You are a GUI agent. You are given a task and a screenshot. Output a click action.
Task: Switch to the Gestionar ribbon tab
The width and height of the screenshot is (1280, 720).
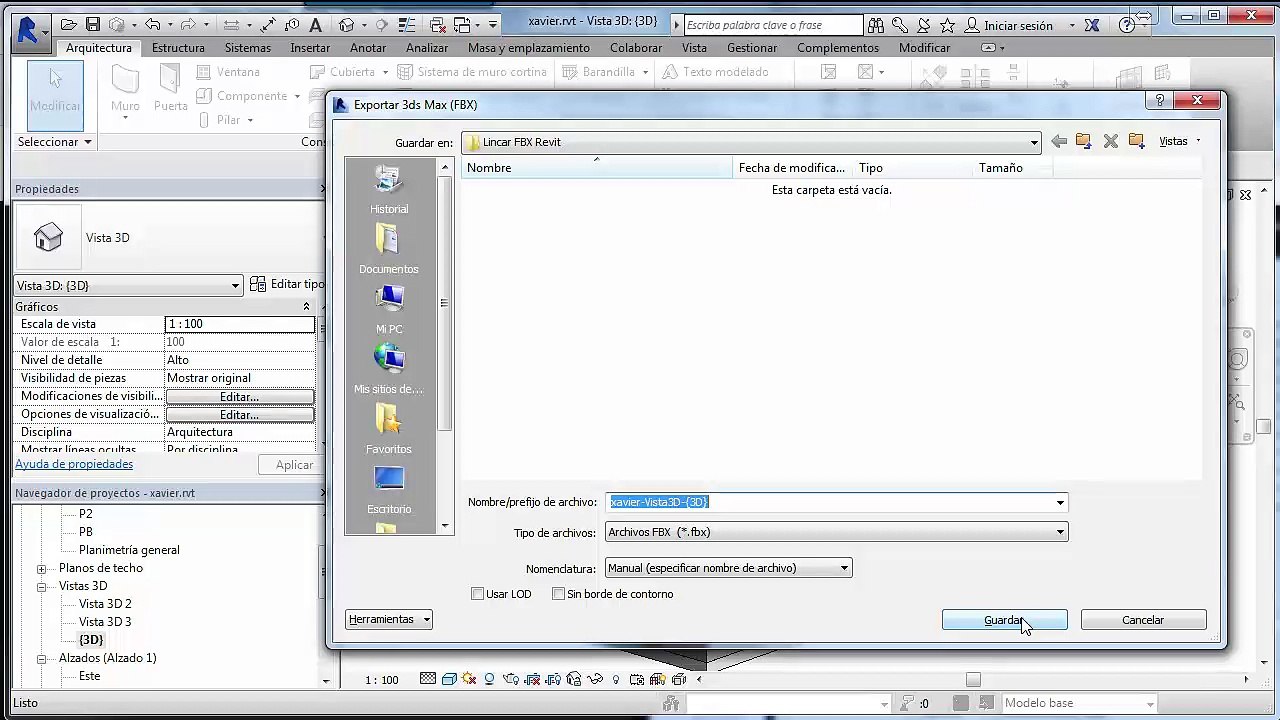pyautogui.click(x=752, y=48)
